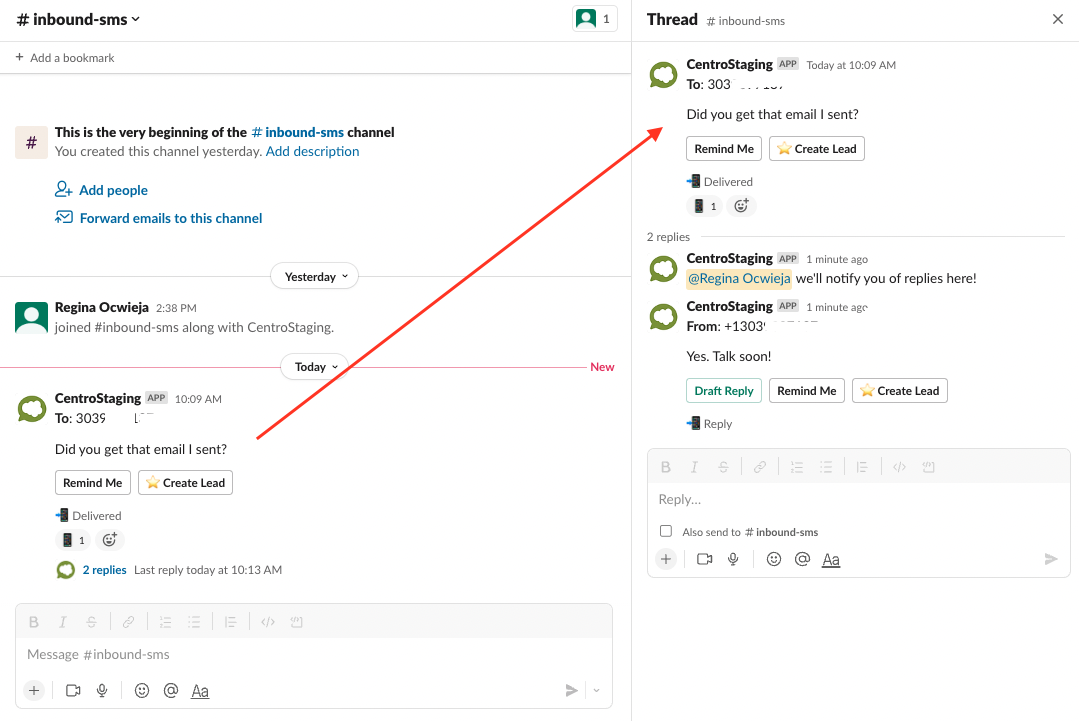Viewport: 1079px width, 721px height.
Task: Insert link in channel message composer
Action: (x=128, y=622)
